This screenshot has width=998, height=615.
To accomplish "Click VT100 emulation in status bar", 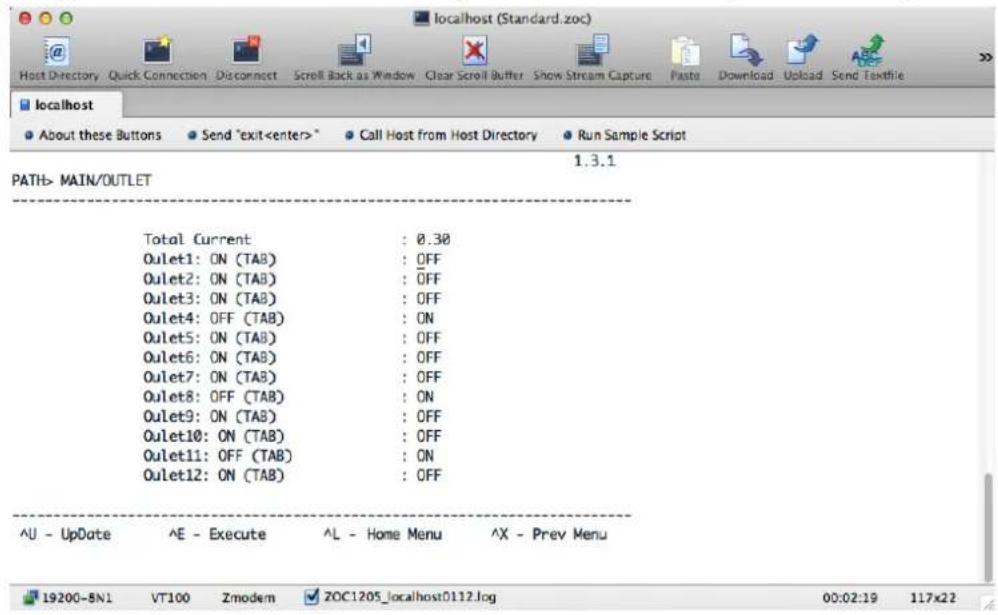I will coord(170,598).
